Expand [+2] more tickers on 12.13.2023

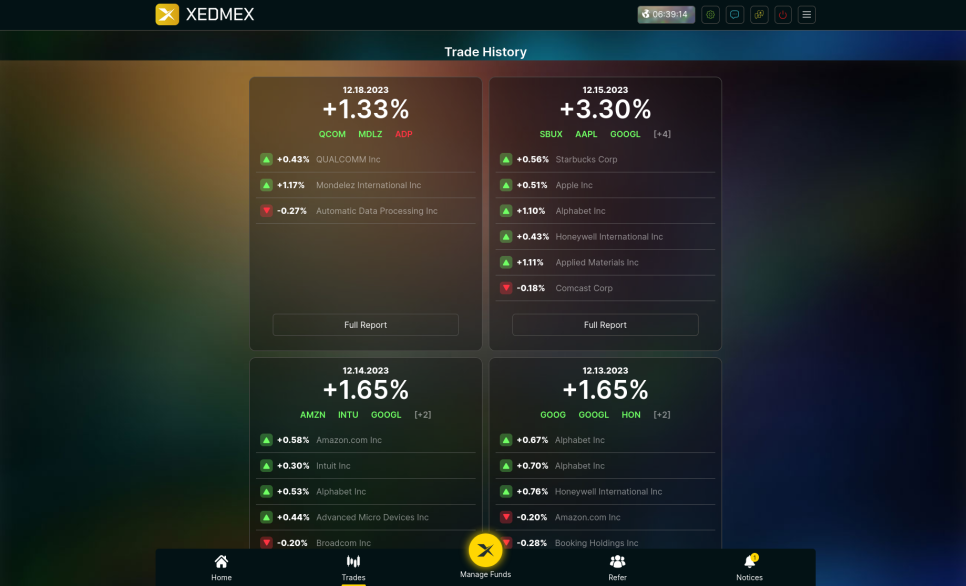(662, 415)
